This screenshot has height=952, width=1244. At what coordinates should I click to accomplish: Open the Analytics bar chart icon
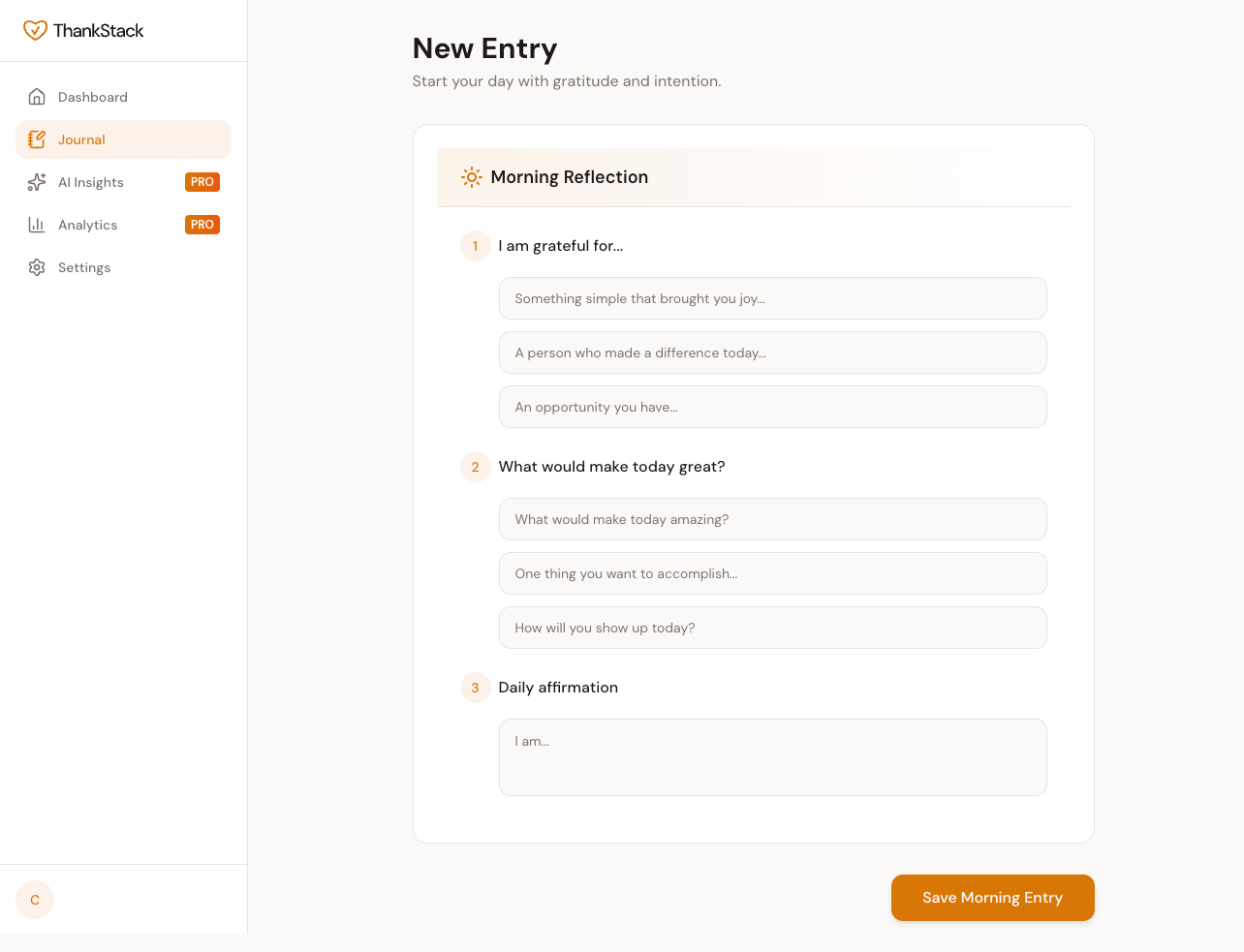(36, 224)
